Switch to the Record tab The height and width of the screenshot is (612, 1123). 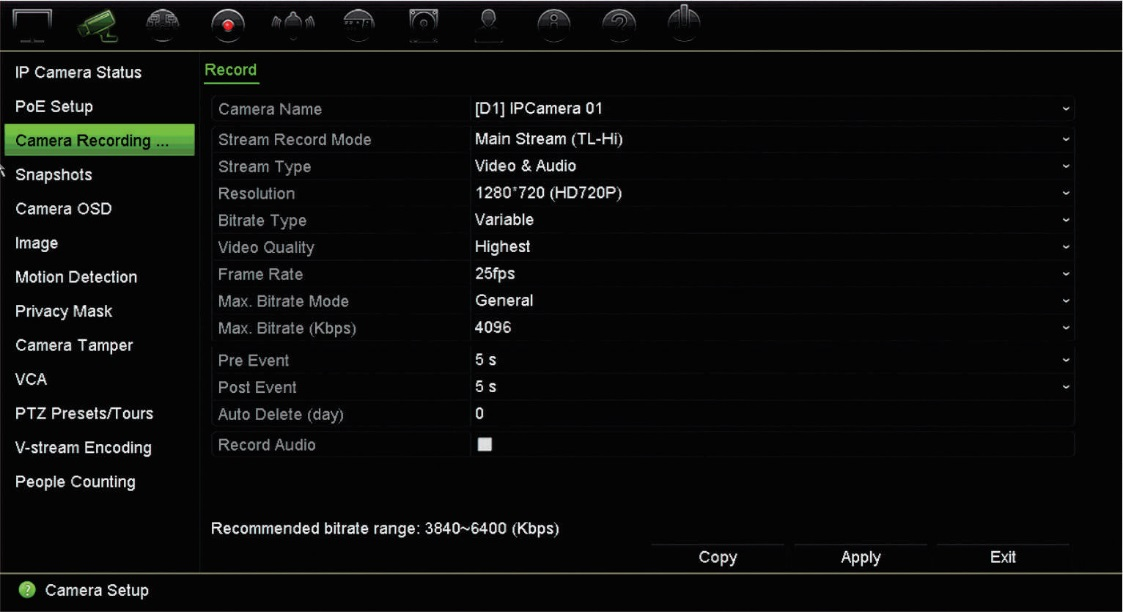point(231,70)
